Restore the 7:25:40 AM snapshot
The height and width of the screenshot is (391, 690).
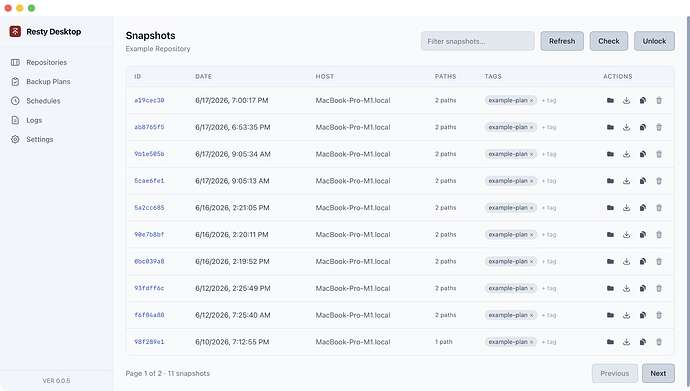click(x=627, y=315)
